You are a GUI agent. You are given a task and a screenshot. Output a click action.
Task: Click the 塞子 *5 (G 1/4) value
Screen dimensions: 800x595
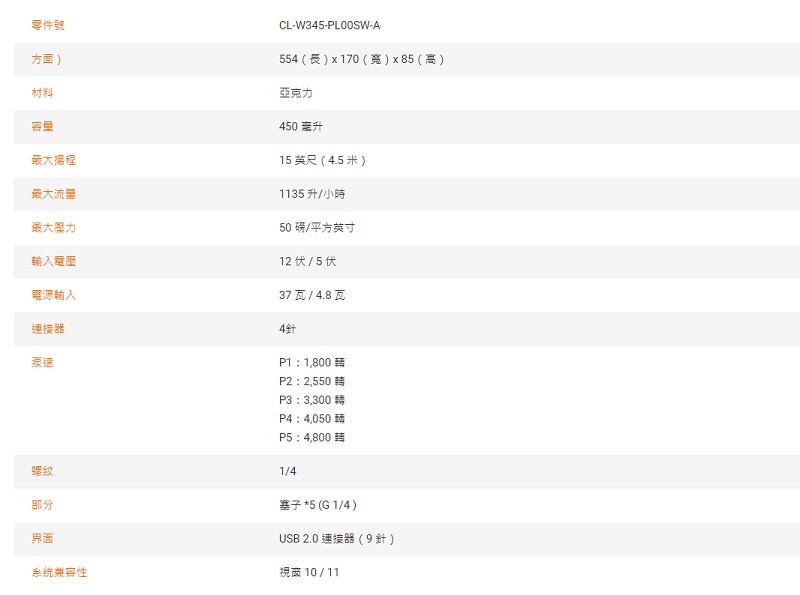tap(318, 505)
